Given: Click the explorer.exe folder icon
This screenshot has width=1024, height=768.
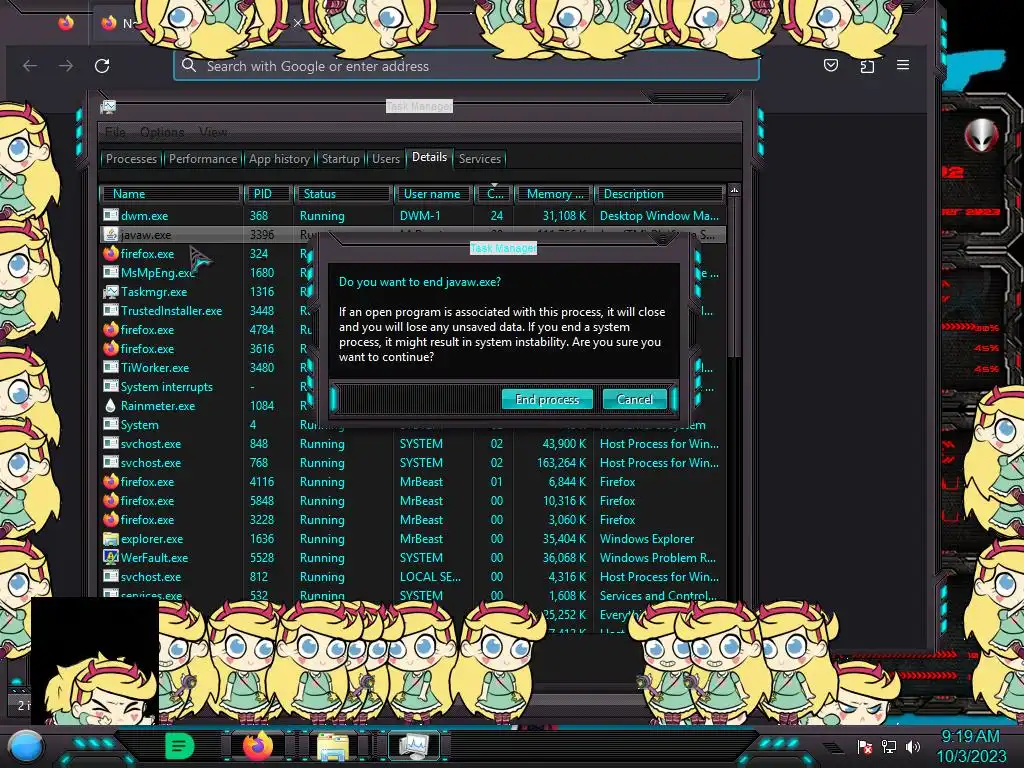Looking at the screenshot, I should click(x=111, y=539).
